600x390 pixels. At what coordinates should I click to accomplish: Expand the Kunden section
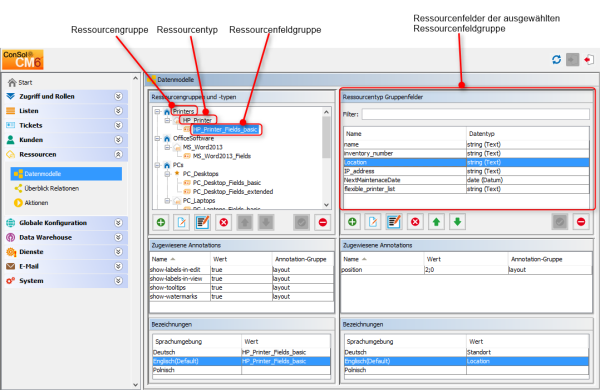click(x=119, y=140)
